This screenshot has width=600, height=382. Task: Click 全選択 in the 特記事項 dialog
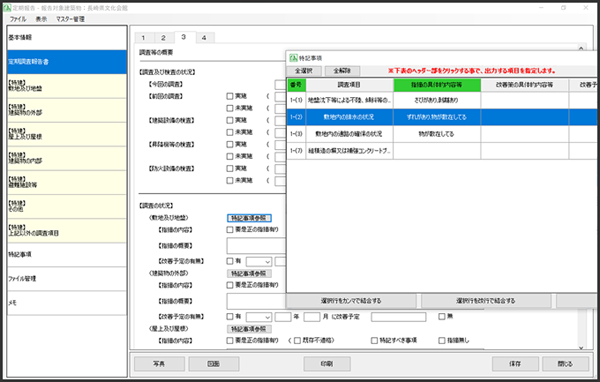point(303,71)
